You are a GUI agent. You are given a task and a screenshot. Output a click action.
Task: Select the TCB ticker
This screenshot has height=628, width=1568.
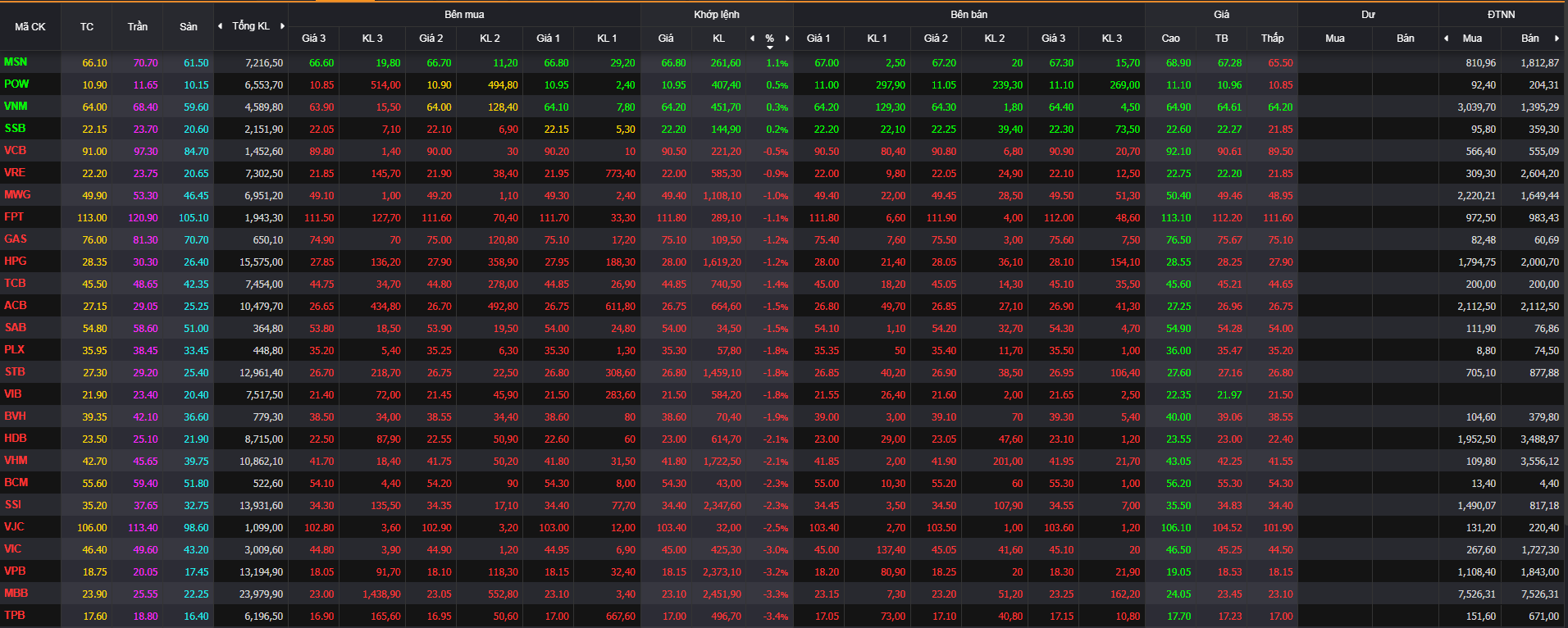[x=15, y=284]
